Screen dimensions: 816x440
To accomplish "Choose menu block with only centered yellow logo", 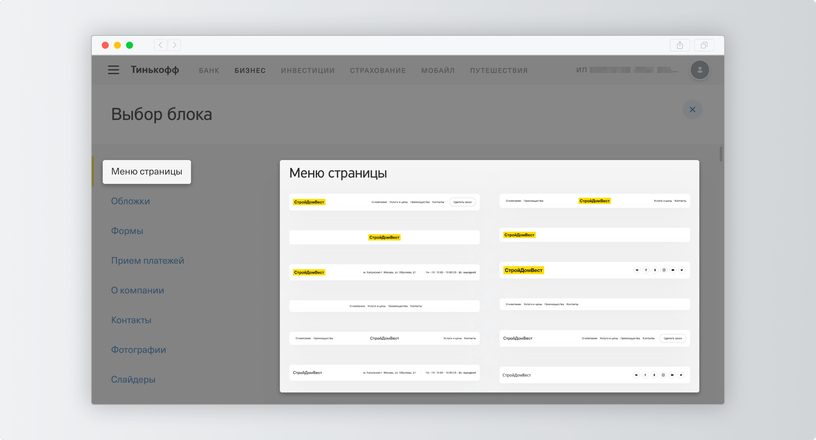I will pyautogui.click(x=384, y=237).
